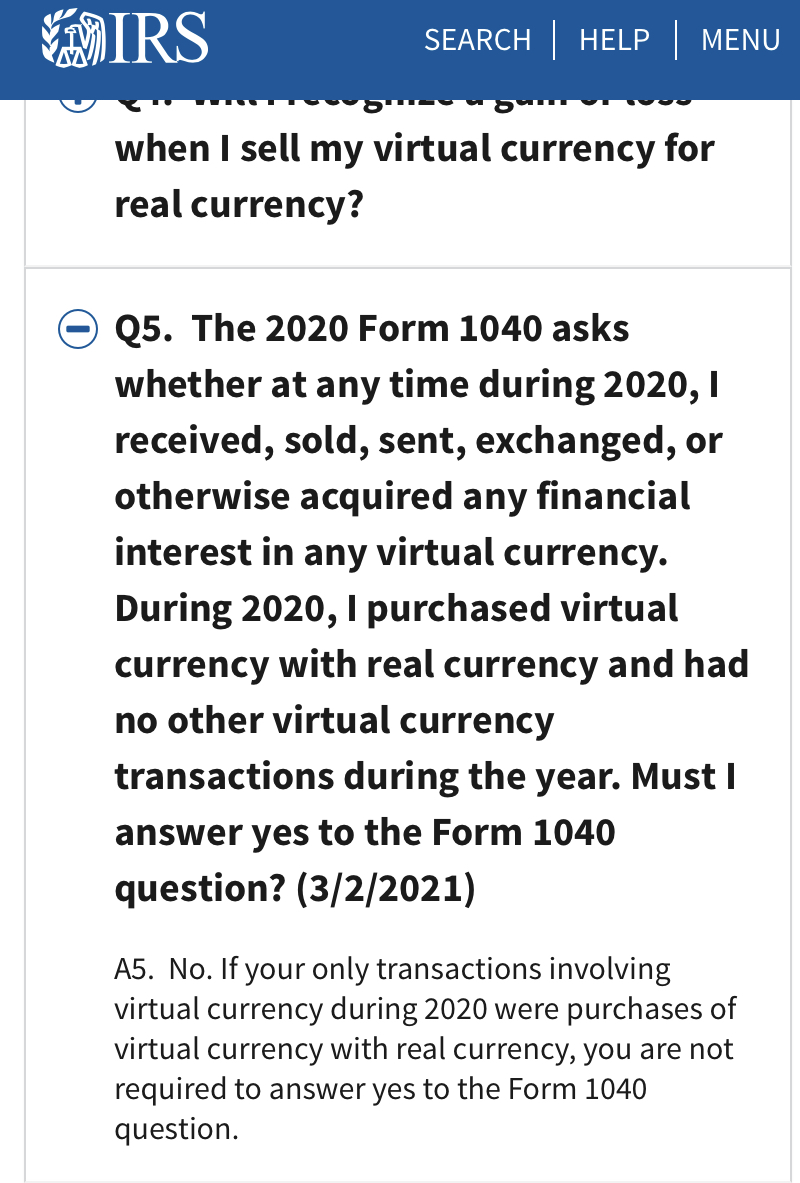The width and height of the screenshot is (800, 1183).
Task: Go to homepage via IRS wordmark text
Action: click(x=160, y=38)
